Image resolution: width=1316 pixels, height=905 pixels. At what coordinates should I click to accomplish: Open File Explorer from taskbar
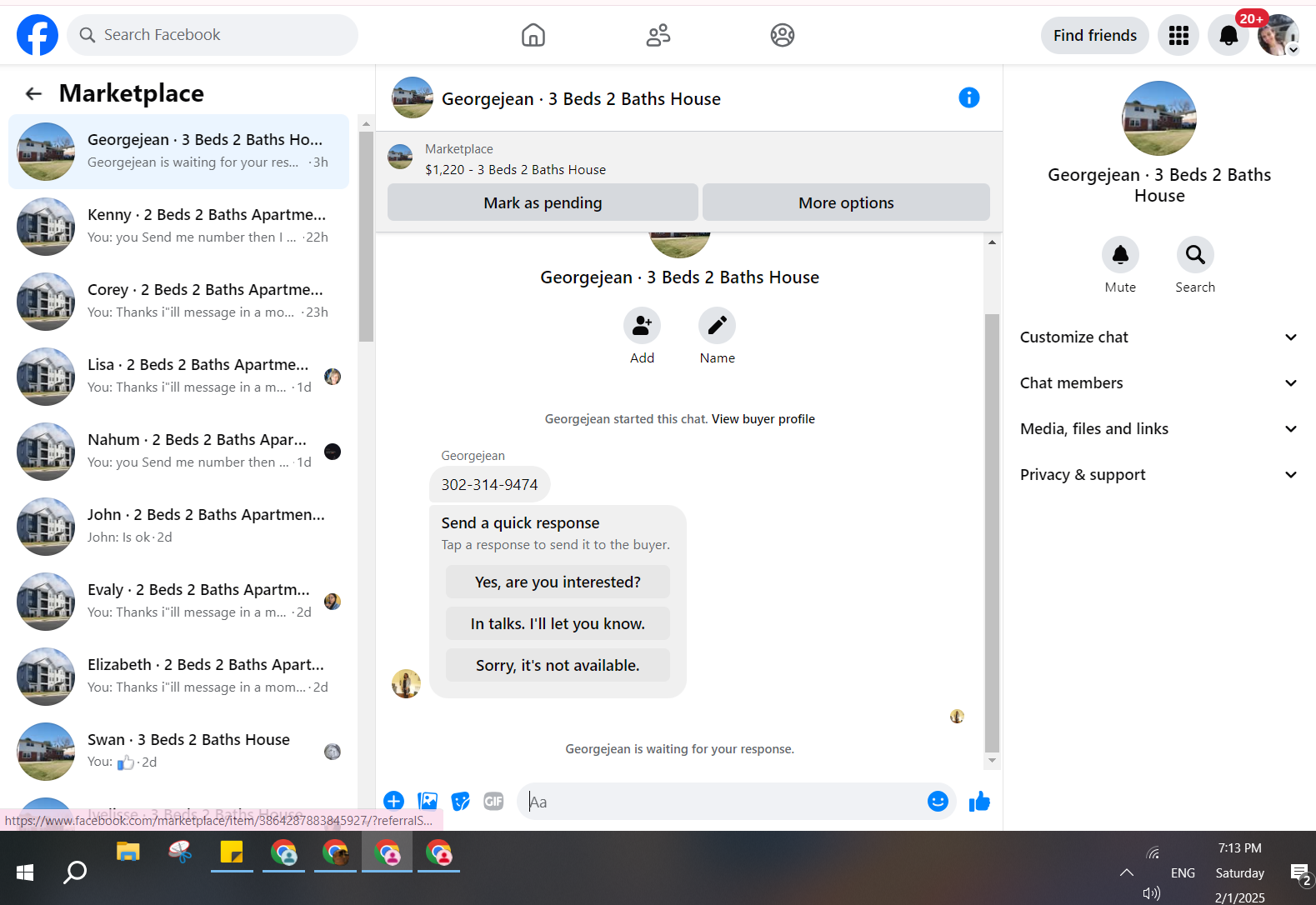pos(128,852)
